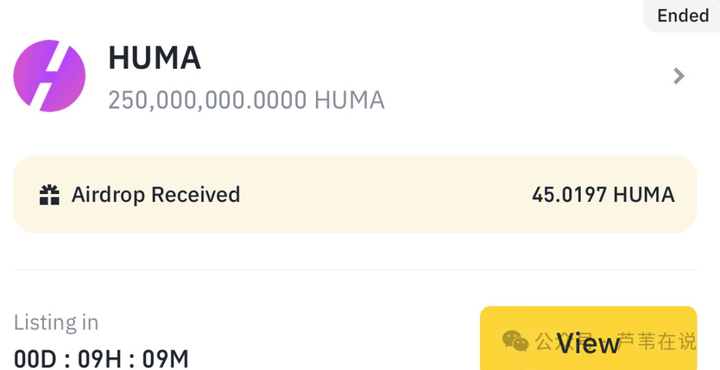Click the Chinese watermark text beside View
720x370 pixels.
tap(615, 342)
